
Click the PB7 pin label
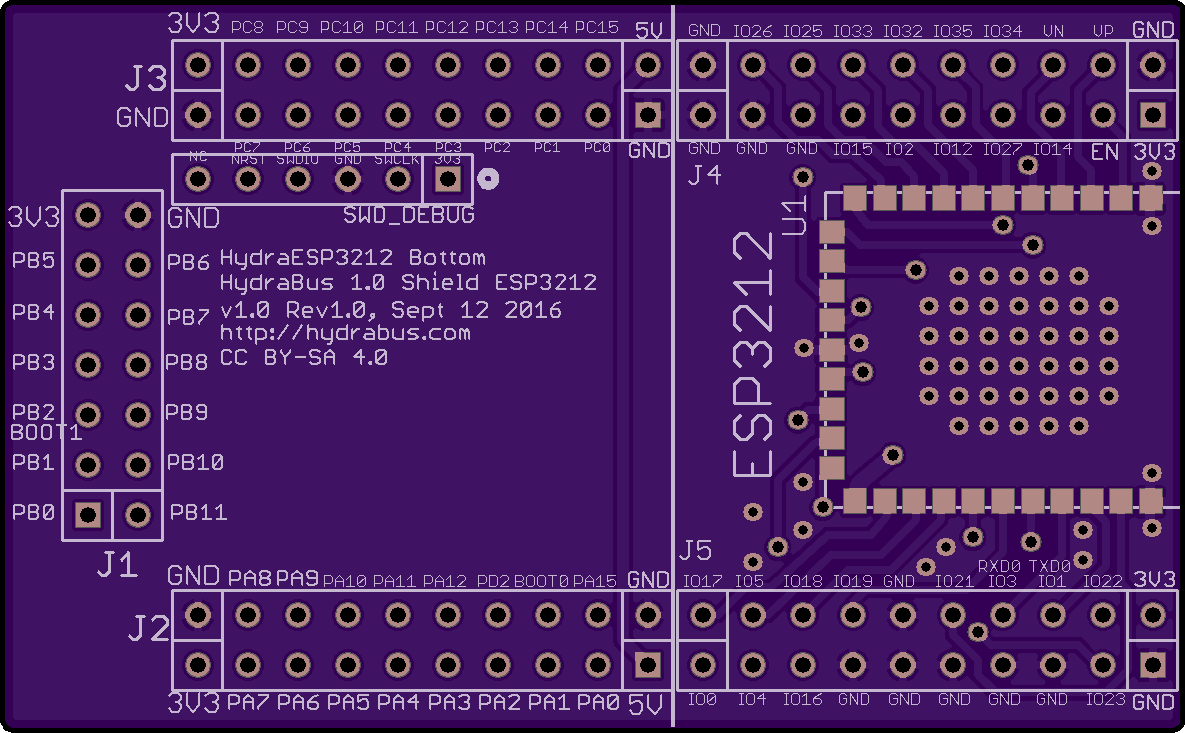(187, 317)
